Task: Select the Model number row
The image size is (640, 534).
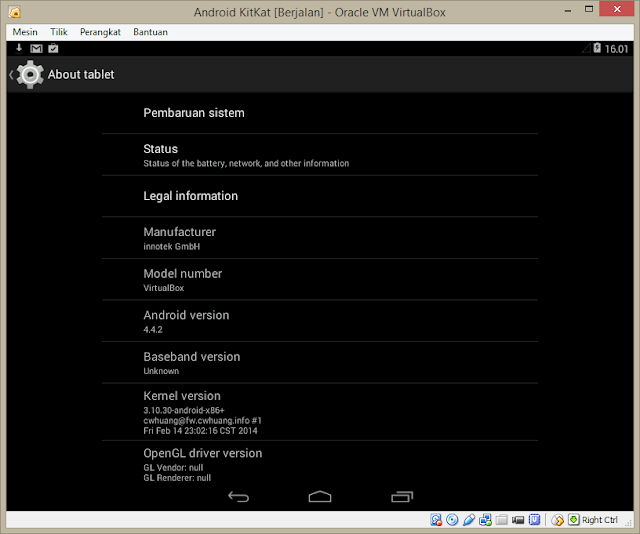Action: click(x=320, y=279)
